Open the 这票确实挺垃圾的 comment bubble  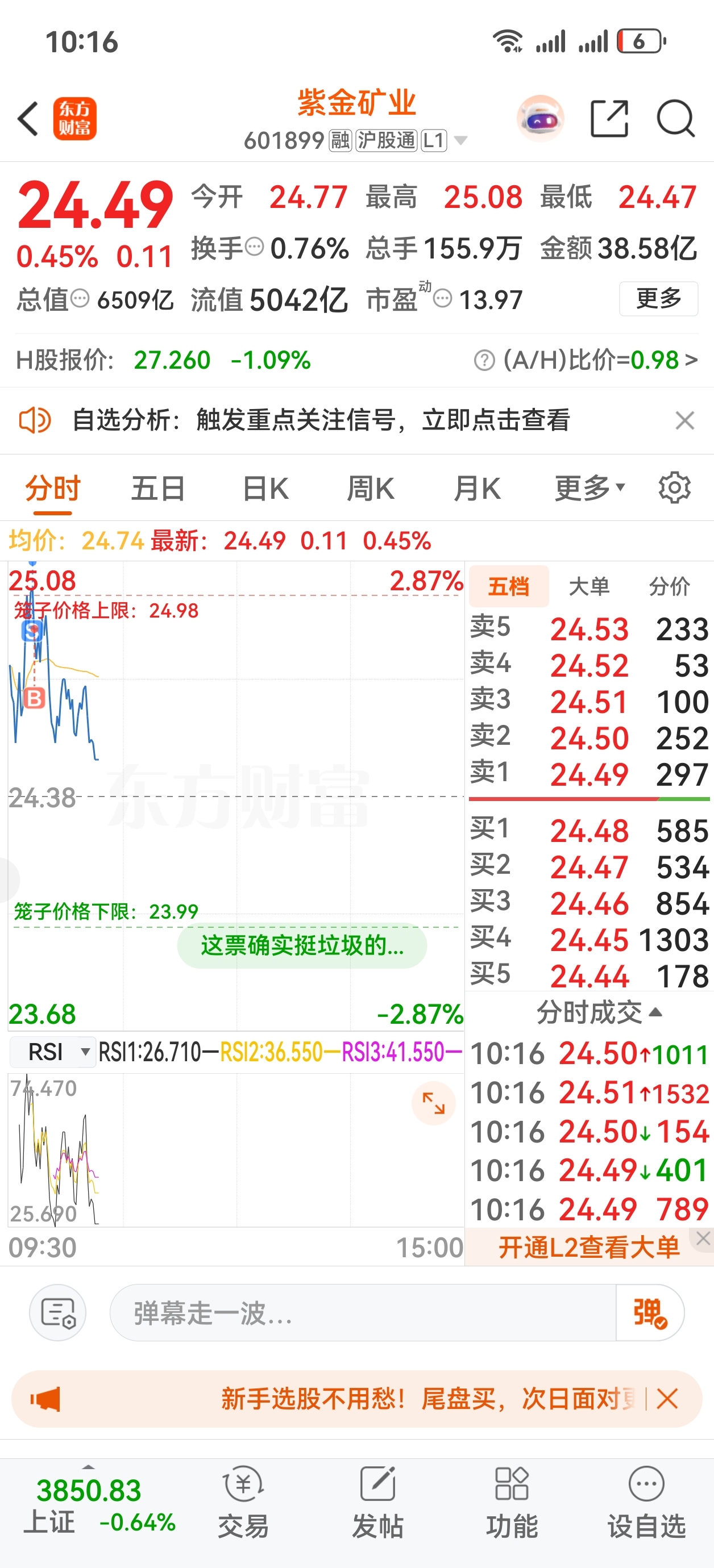coord(302,945)
